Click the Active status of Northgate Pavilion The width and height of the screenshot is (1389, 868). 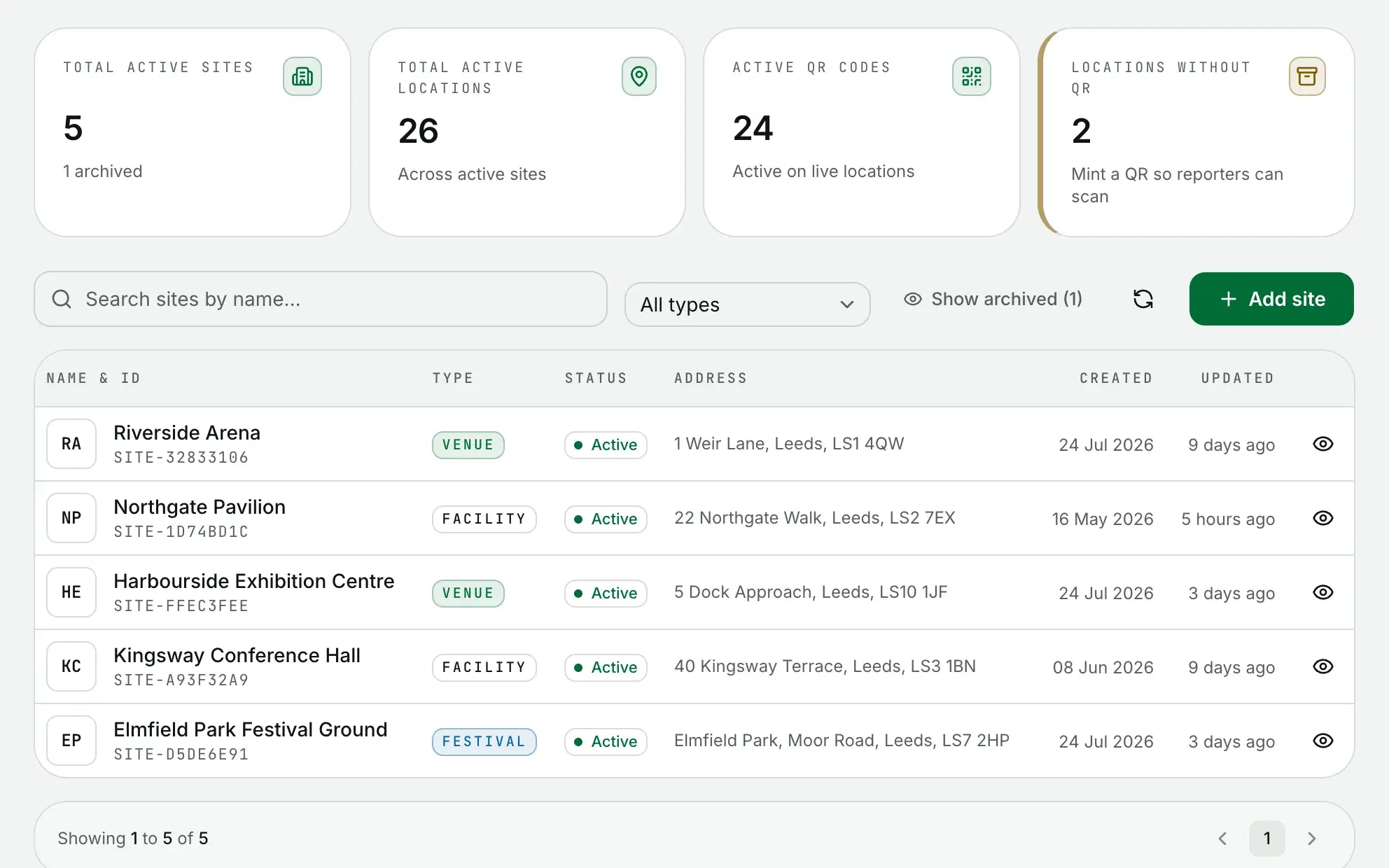[606, 519]
